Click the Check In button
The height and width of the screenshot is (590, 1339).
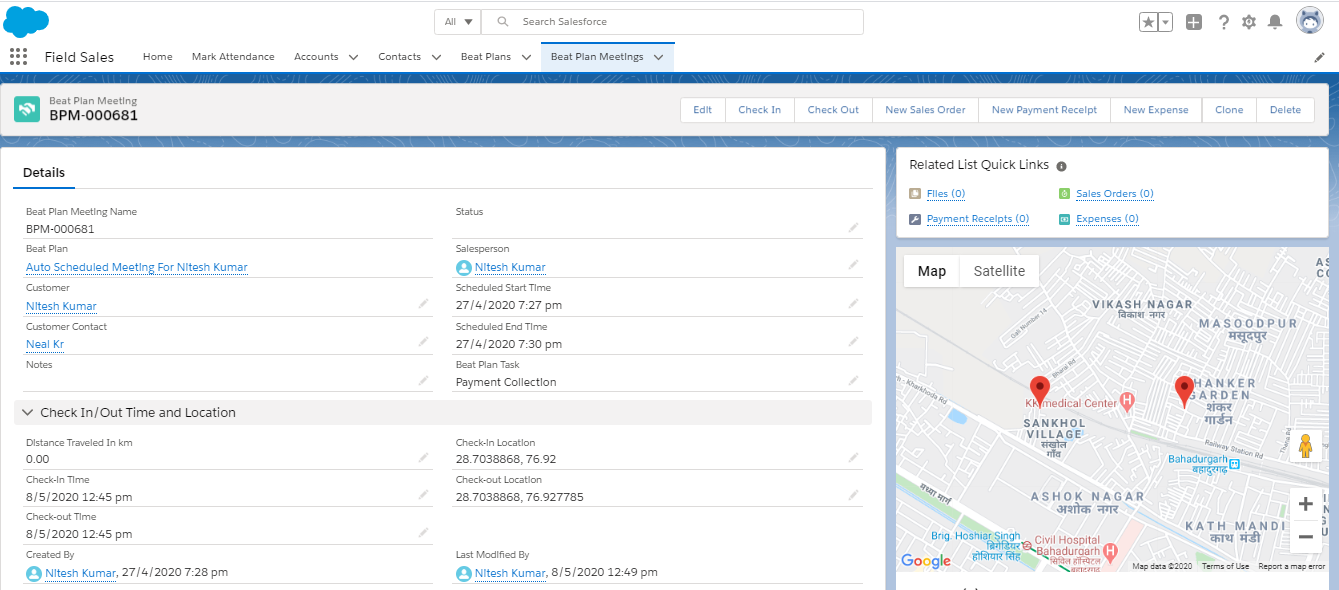point(759,110)
